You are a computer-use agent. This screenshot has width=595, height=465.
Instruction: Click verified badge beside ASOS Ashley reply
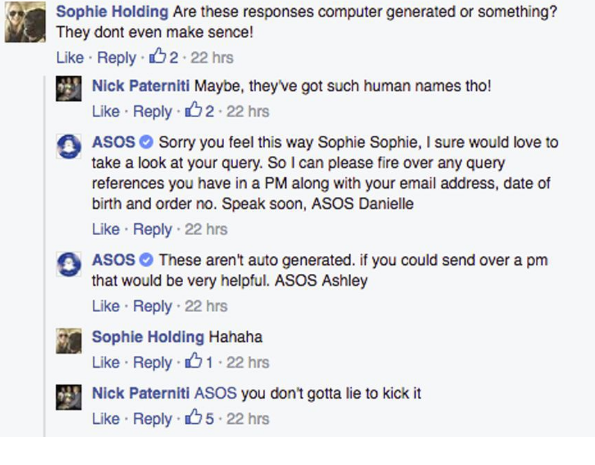[x=146, y=260]
